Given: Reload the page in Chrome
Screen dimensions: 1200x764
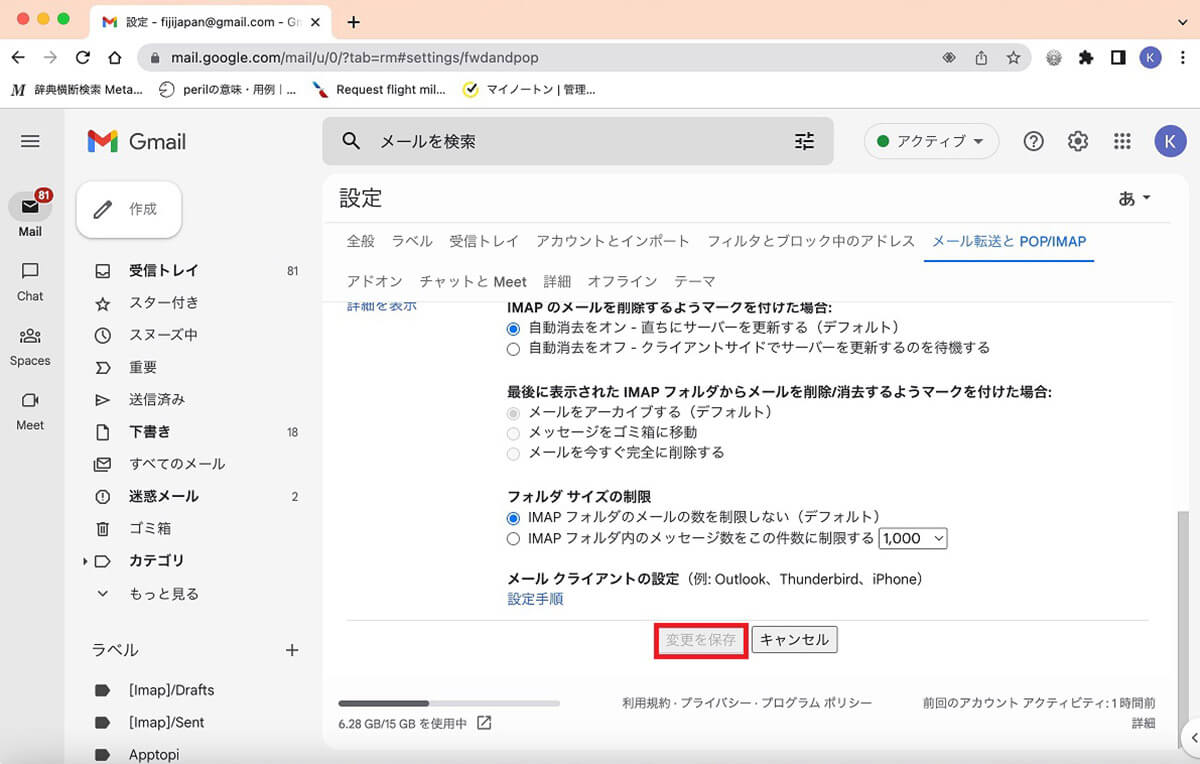Looking at the screenshot, I should (x=82, y=58).
